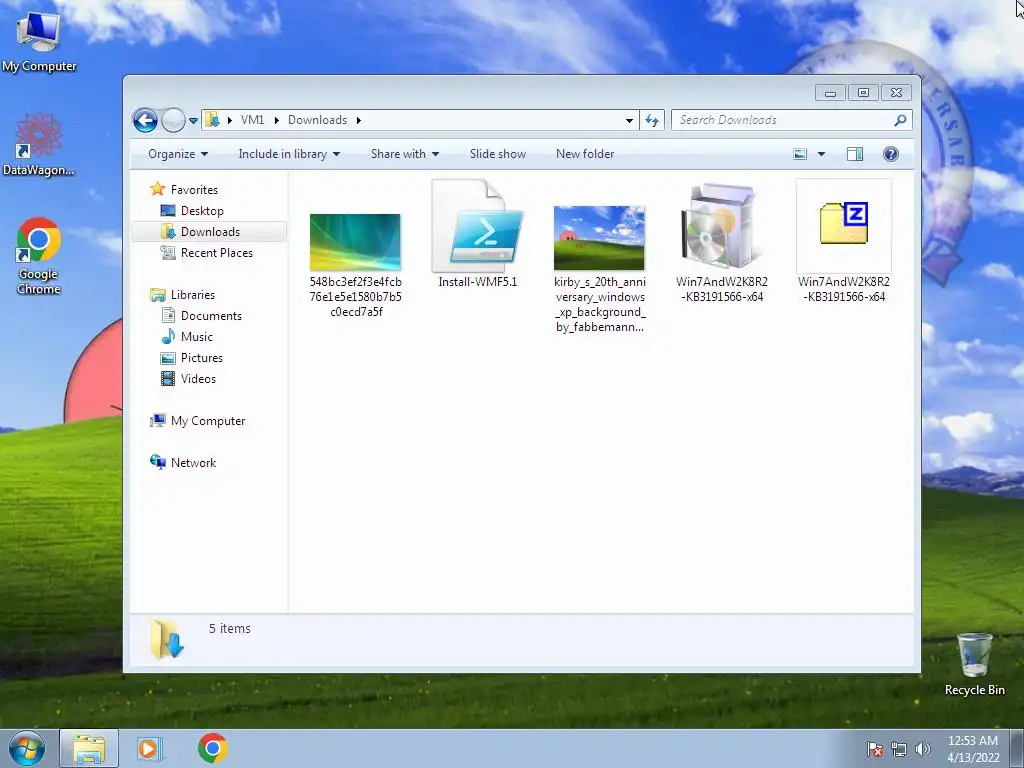1024x768 pixels.
Task: Click the Install-WMF5.1 file name
Action: pyautogui.click(x=477, y=282)
